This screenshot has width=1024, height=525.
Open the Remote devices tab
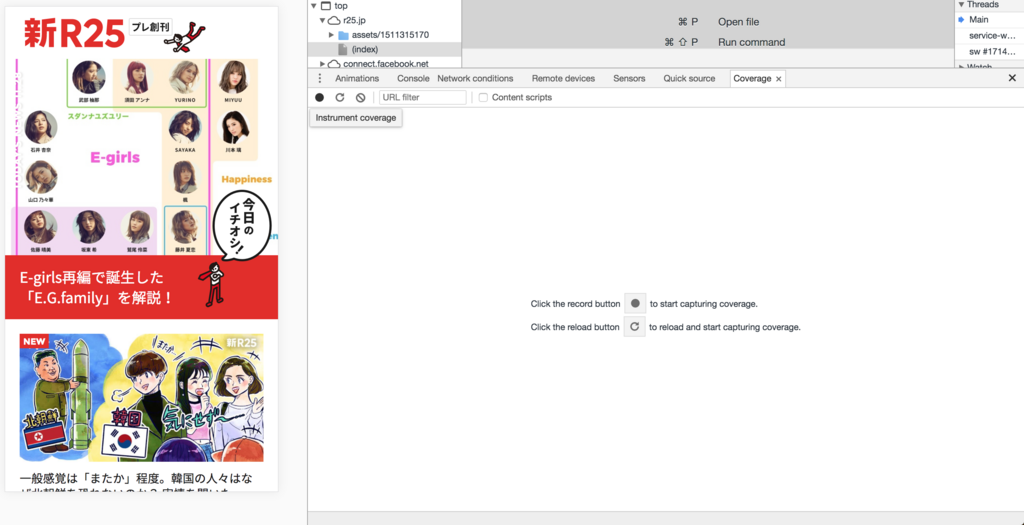pos(563,78)
